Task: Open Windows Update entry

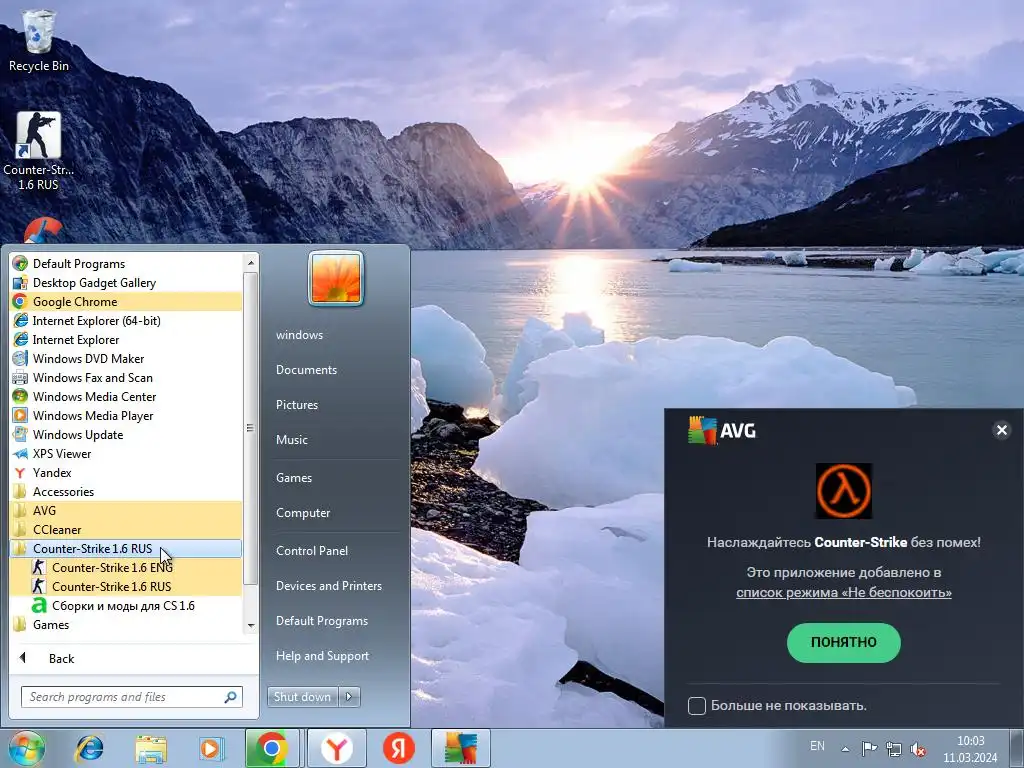Action: click(127, 434)
